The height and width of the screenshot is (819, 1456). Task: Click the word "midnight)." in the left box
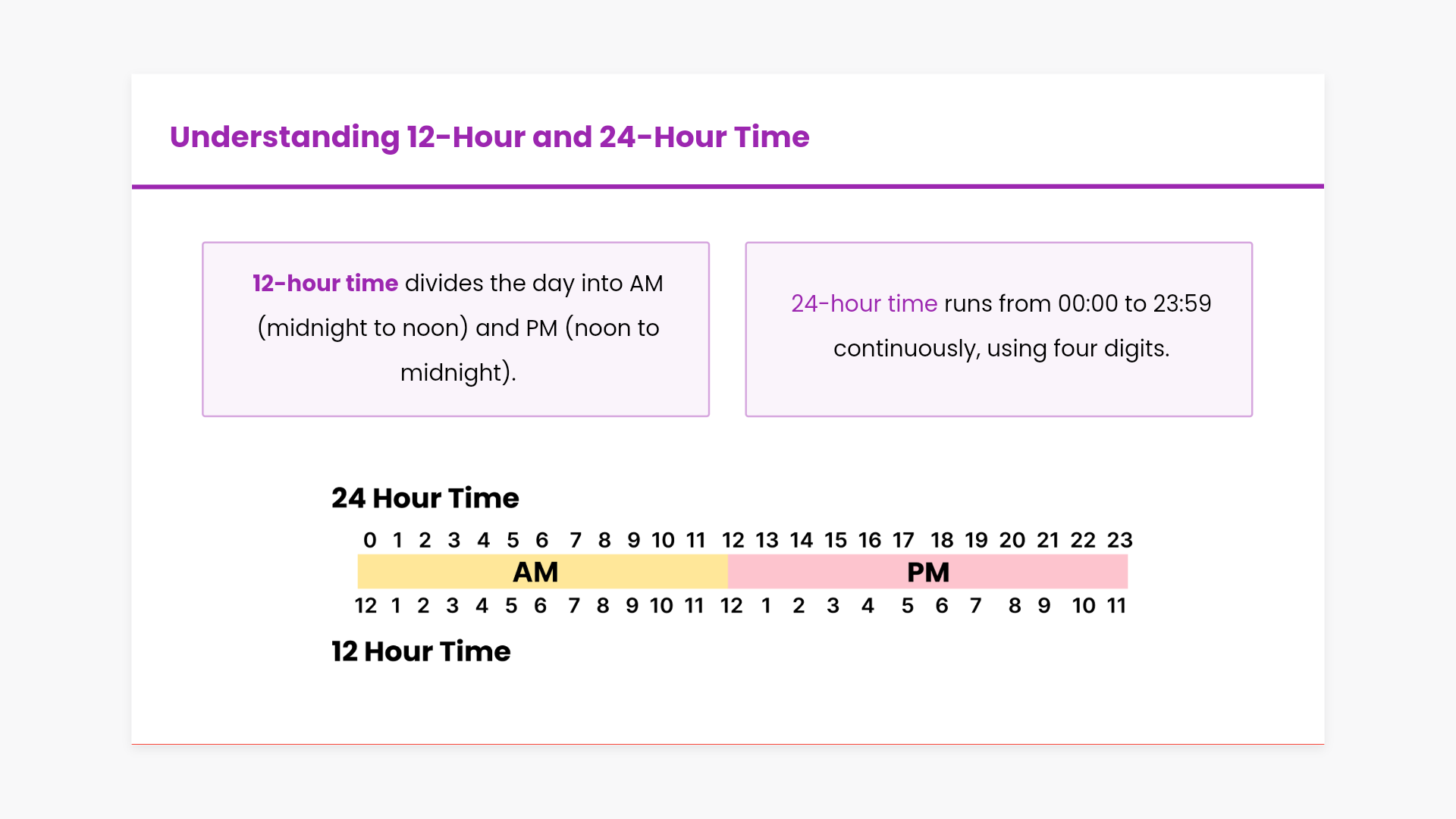[x=458, y=373]
